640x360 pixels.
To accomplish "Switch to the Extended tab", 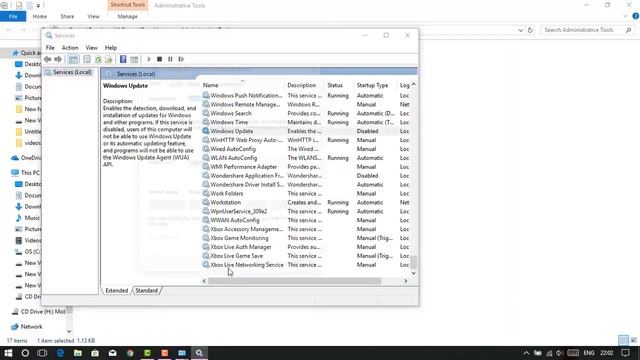I will [x=117, y=291].
